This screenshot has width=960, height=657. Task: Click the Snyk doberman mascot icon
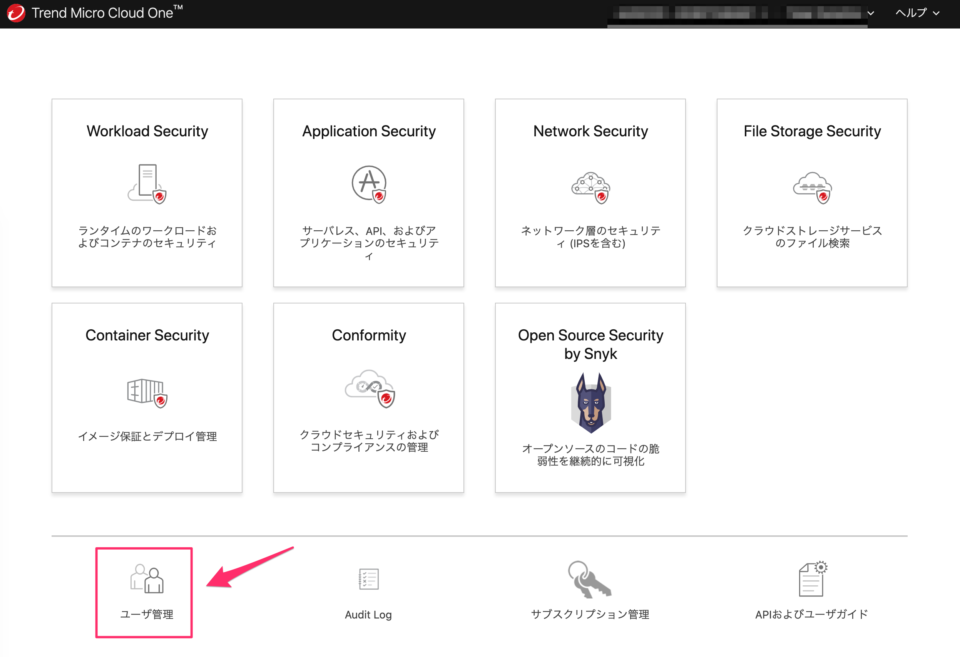[x=590, y=404]
